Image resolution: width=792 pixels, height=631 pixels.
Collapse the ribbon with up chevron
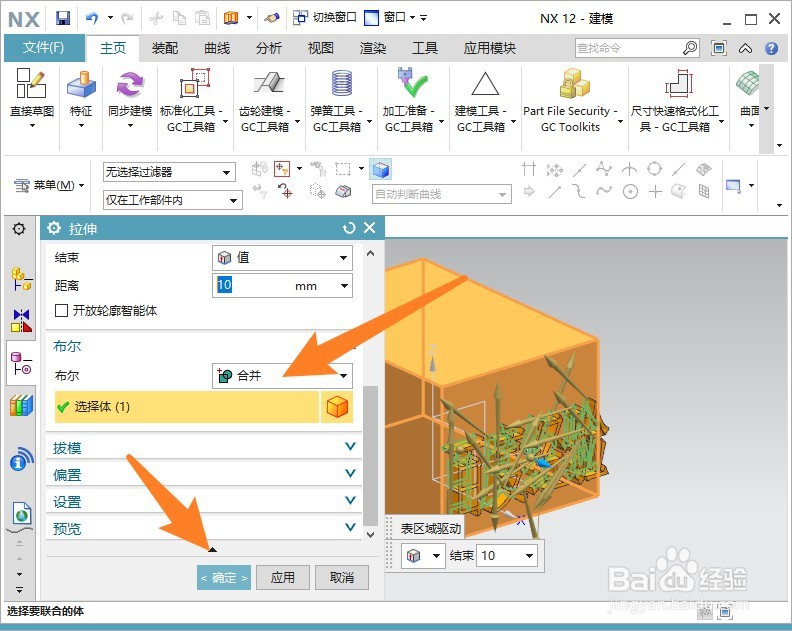tap(745, 48)
